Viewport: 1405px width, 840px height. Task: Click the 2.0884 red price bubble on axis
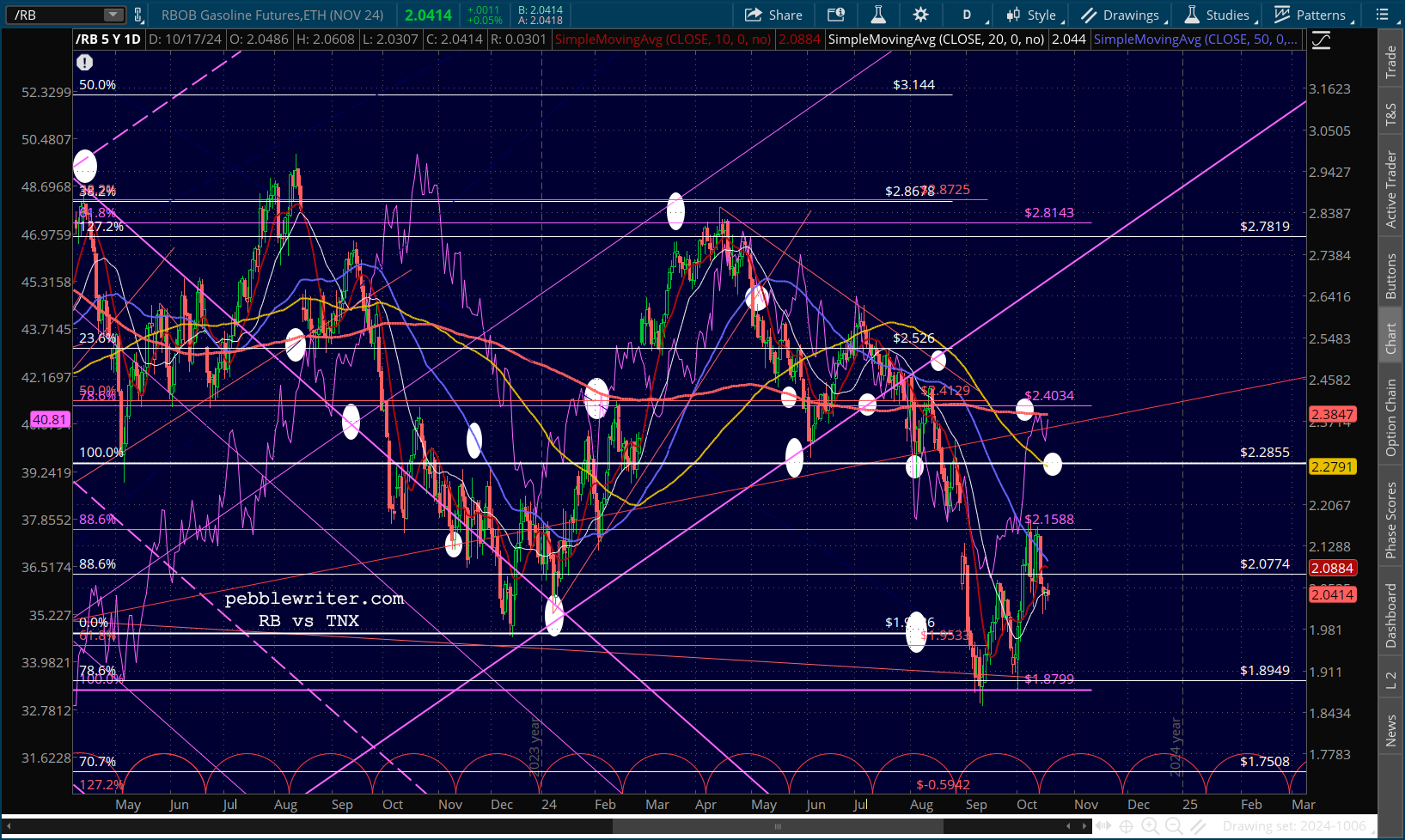pos(1332,568)
